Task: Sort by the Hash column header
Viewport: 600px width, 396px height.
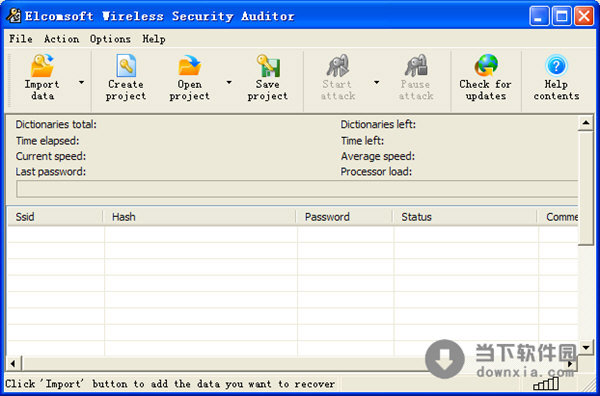Action: point(199,217)
